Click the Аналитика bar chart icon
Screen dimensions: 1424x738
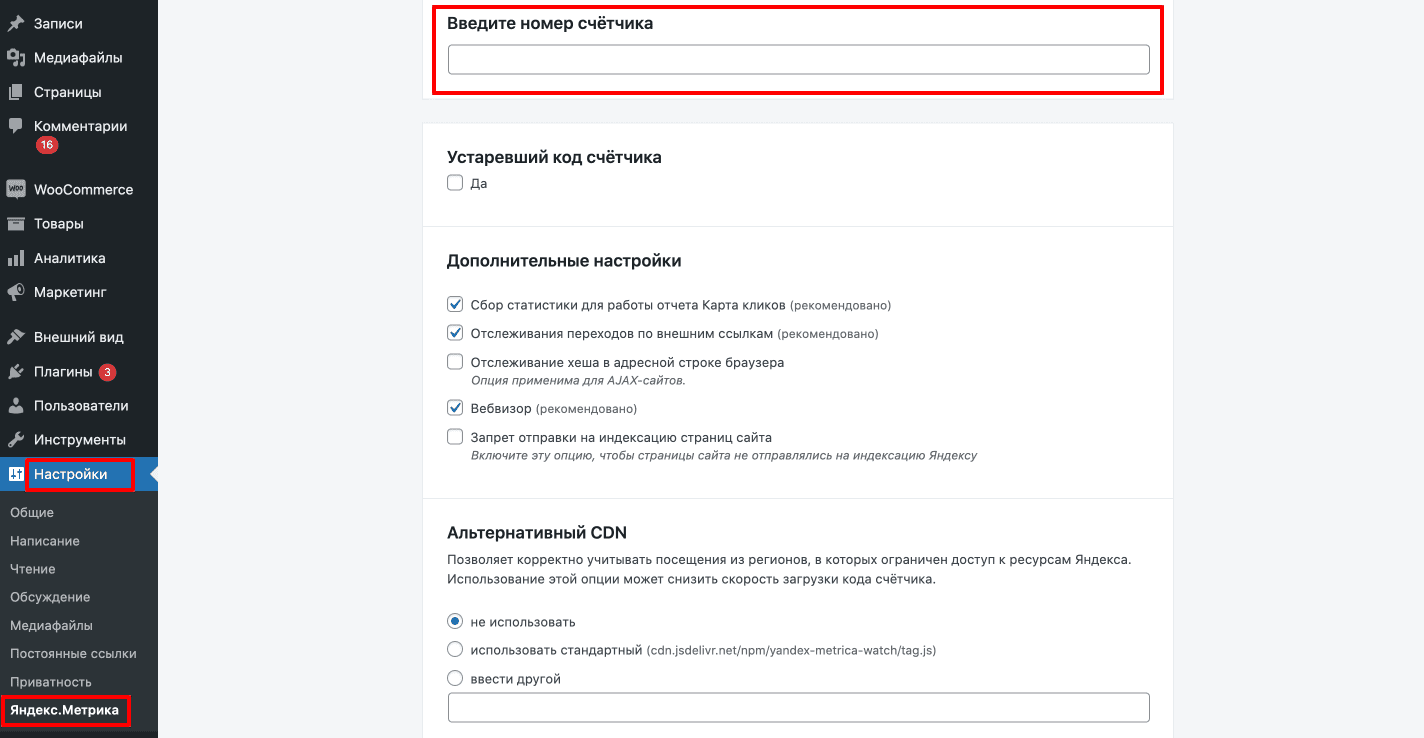coord(16,258)
